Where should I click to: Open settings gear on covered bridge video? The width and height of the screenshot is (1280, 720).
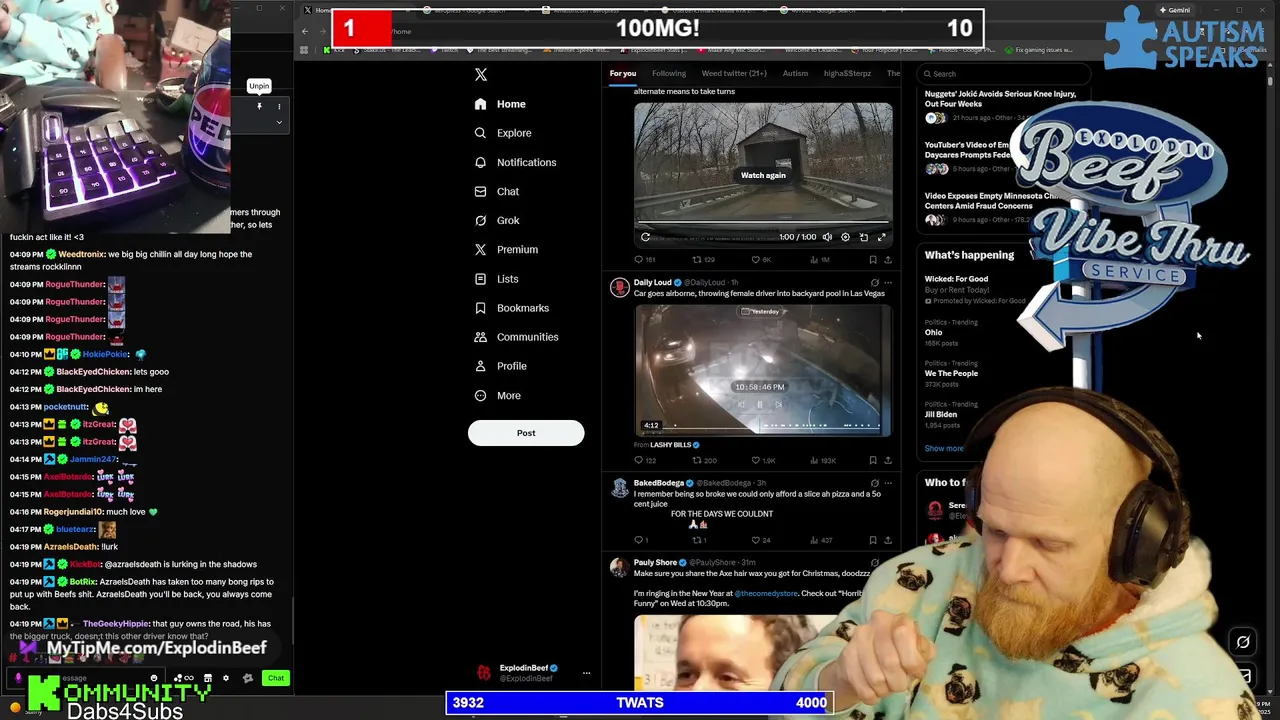click(x=845, y=237)
